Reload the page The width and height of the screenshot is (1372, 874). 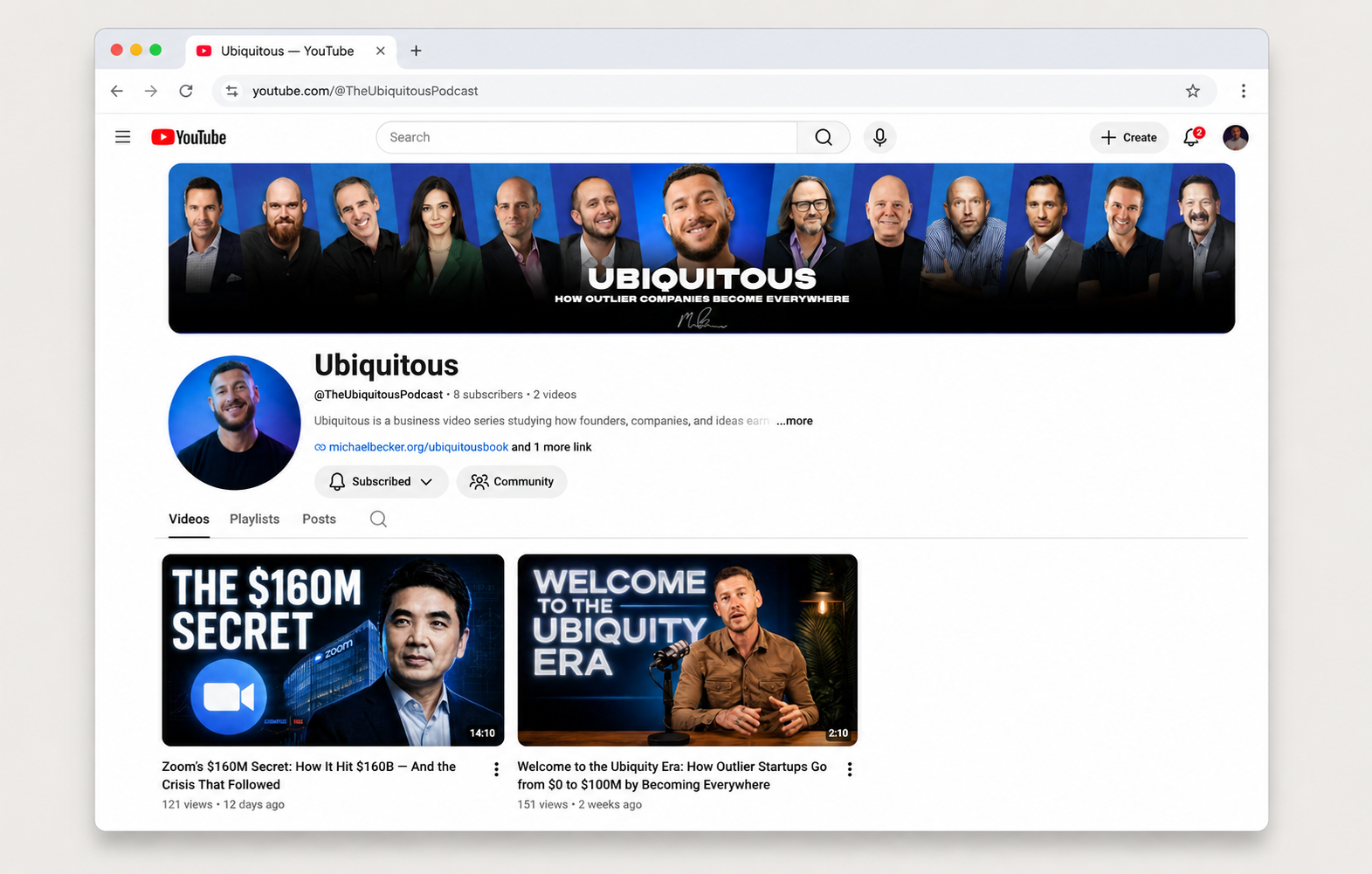[x=186, y=91]
